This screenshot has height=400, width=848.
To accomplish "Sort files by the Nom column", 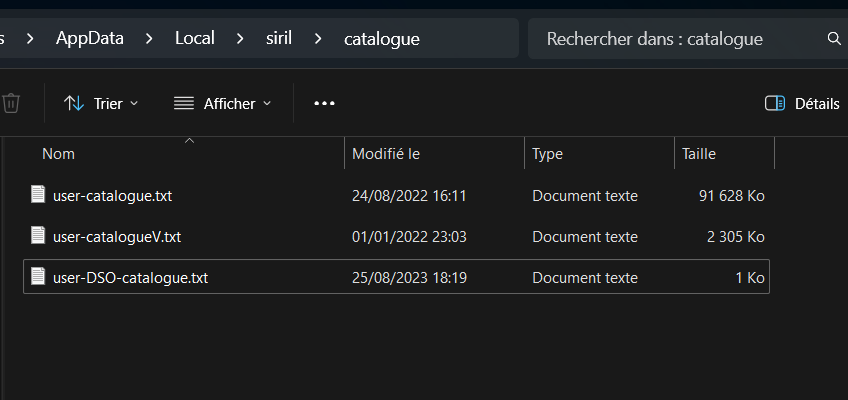I will click(x=59, y=154).
